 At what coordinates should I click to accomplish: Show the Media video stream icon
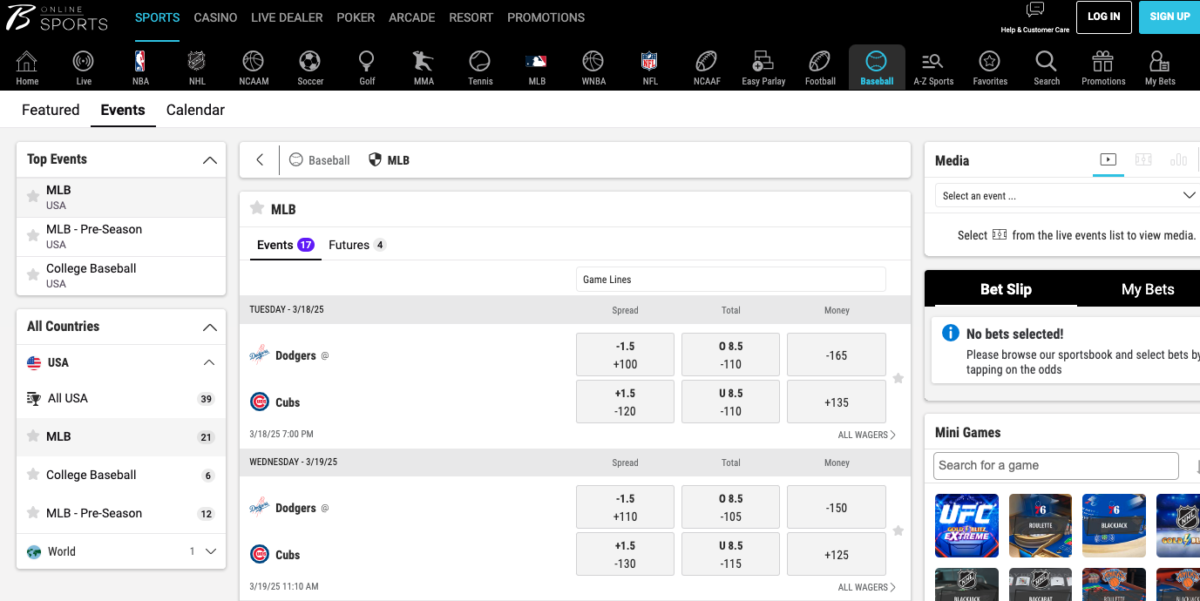point(1108,160)
